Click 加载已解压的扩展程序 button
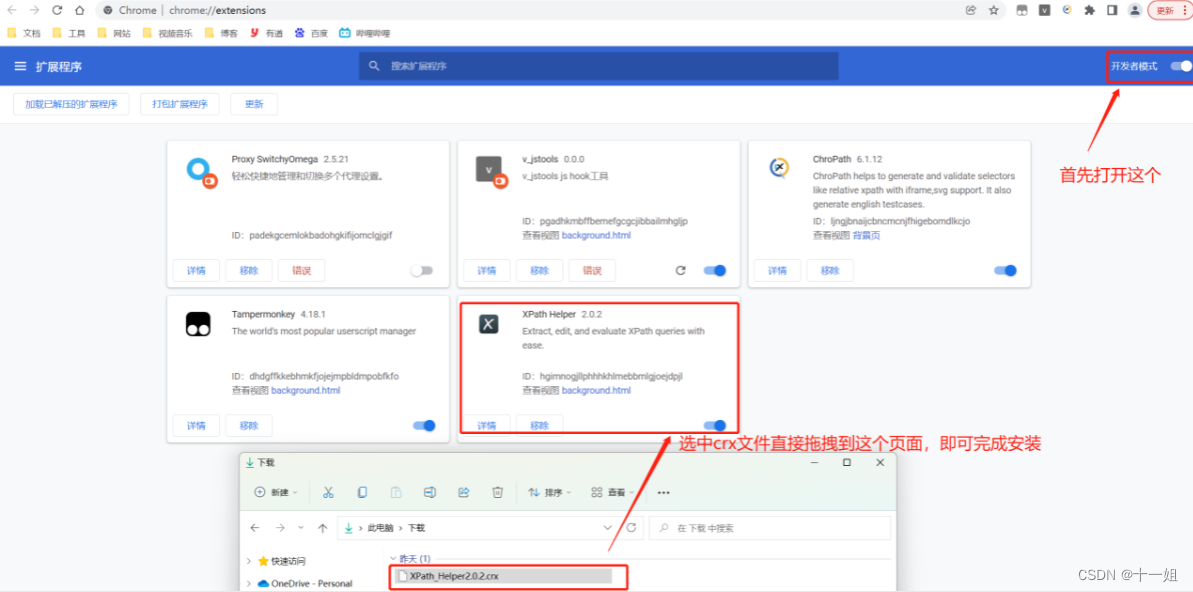This screenshot has height=592, width=1193. (71, 104)
